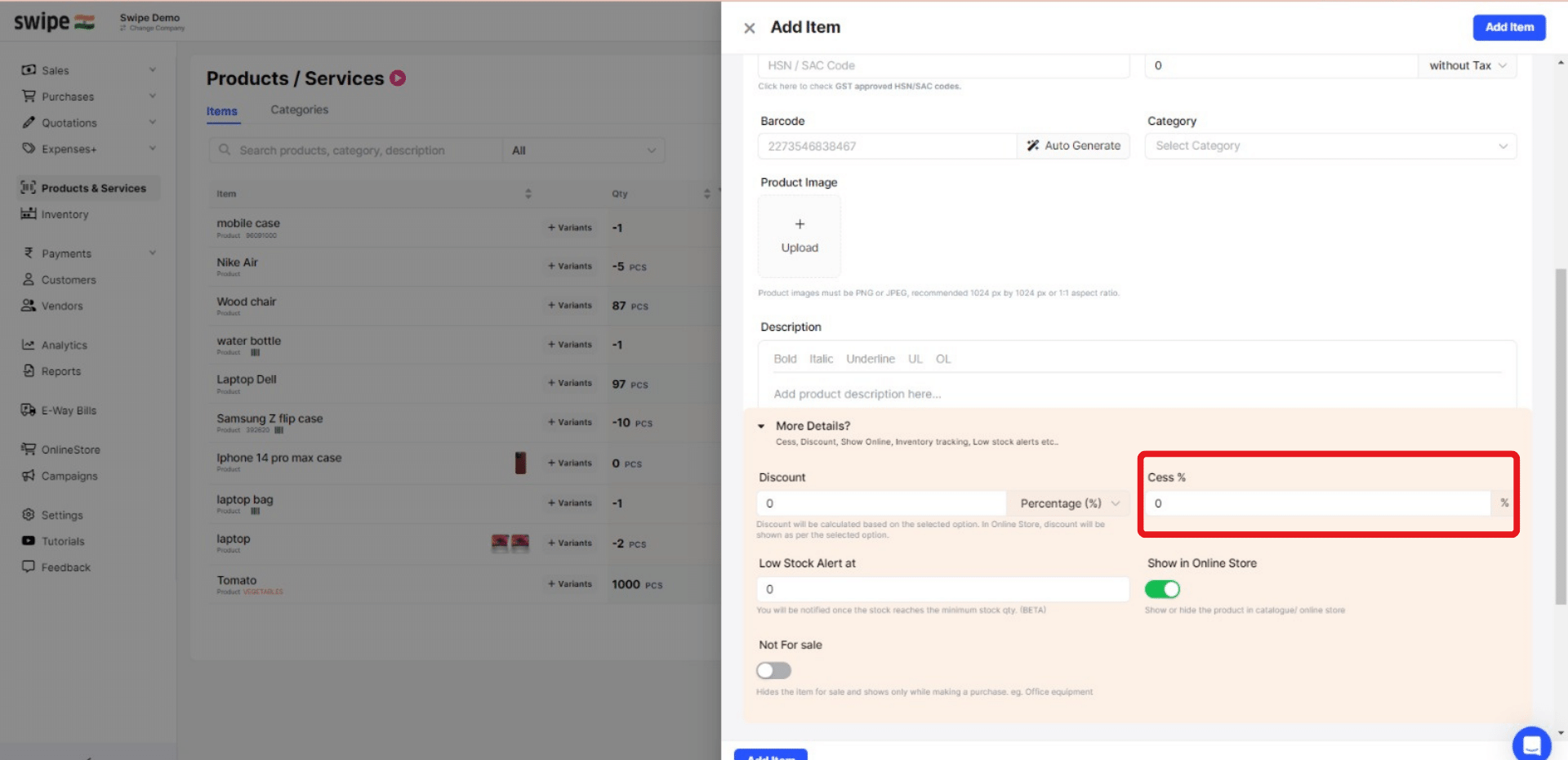Screen dimensions: 1568x760
Task: Click the Expenses tag icon
Action: click(29, 149)
